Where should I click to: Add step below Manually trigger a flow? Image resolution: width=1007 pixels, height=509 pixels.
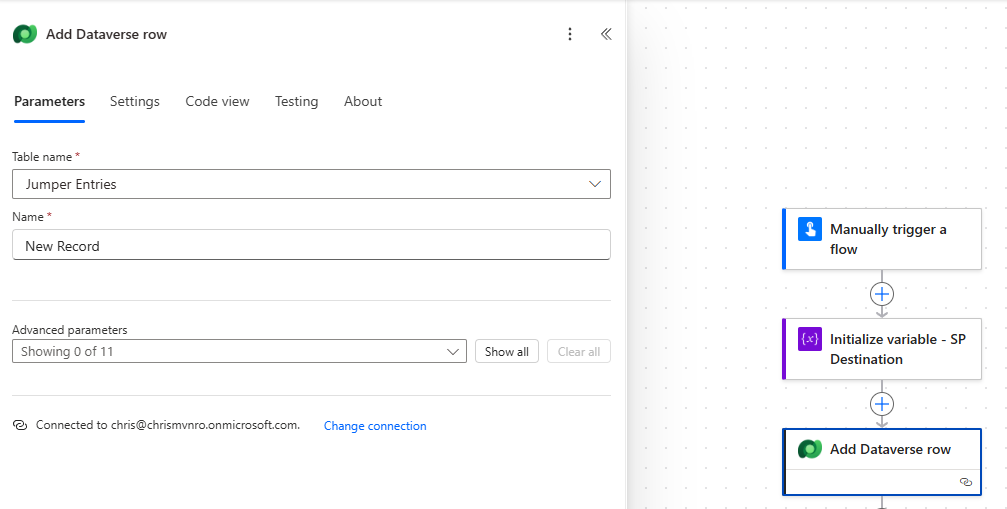[881, 294]
